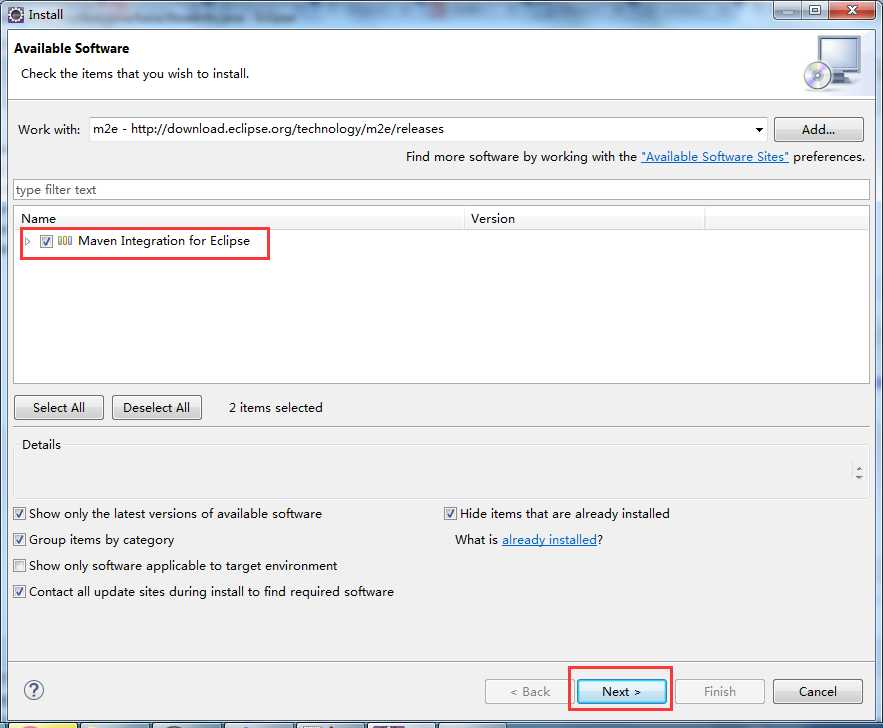The height and width of the screenshot is (728, 883).
Task: Toggle Show only the latest versions checkbox
Action: tap(20, 513)
